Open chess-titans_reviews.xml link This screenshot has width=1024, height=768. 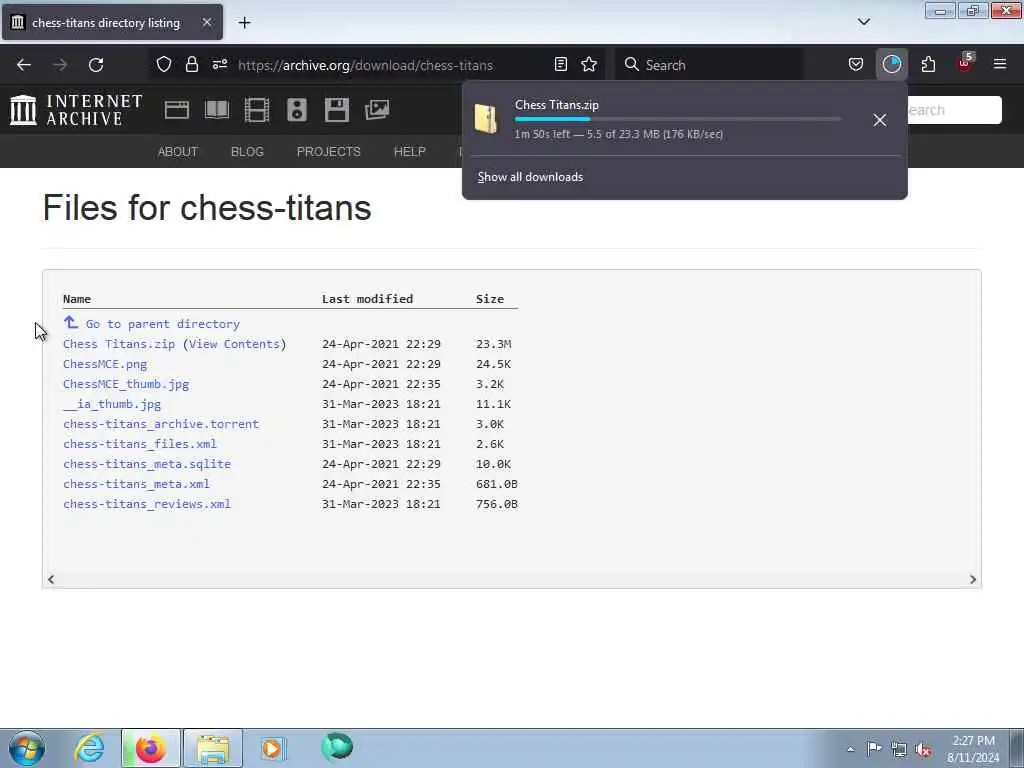click(147, 504)
